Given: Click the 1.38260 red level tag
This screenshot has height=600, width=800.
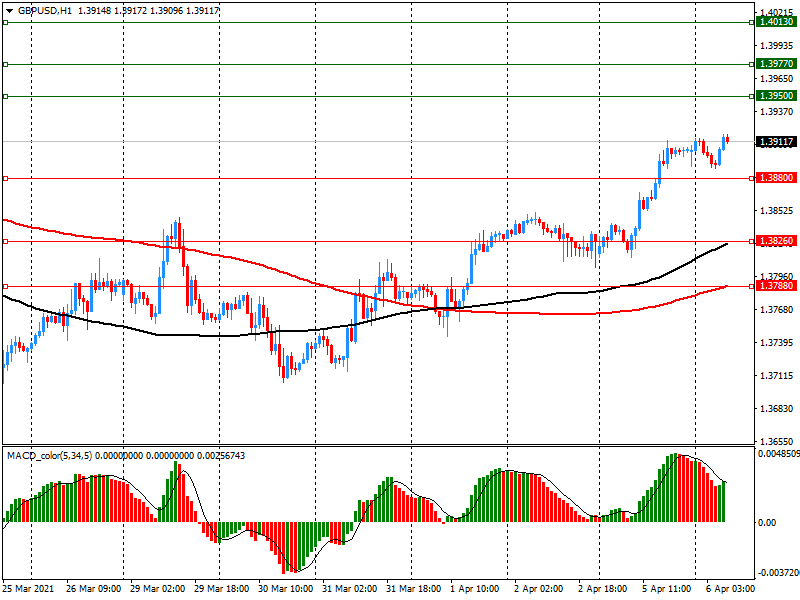Looking at the screenshot, I should pos(776,242).
